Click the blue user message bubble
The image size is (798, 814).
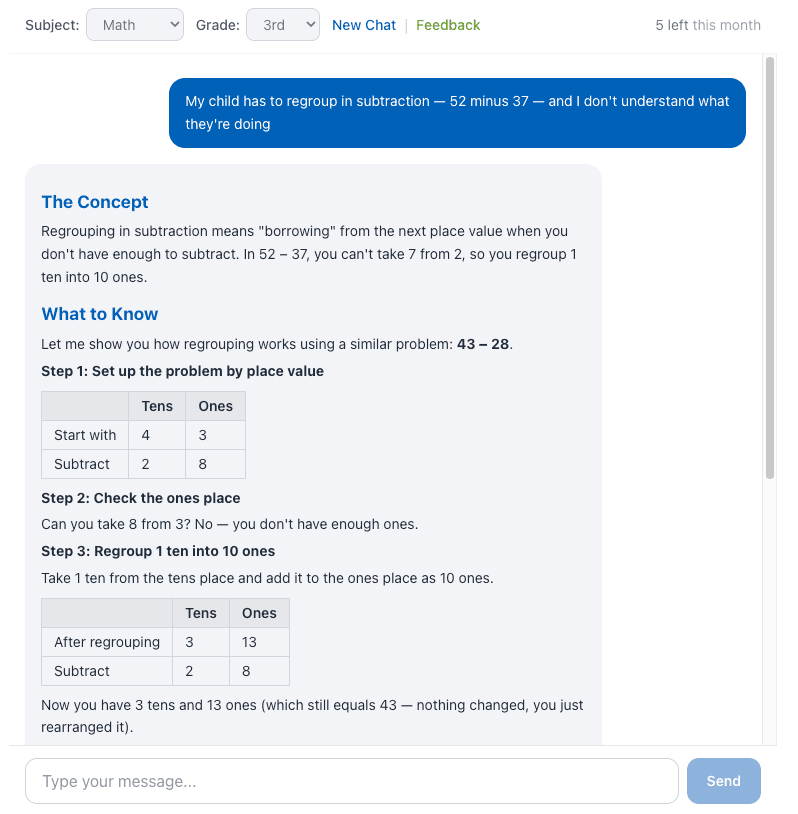click(x=457, y=113)
